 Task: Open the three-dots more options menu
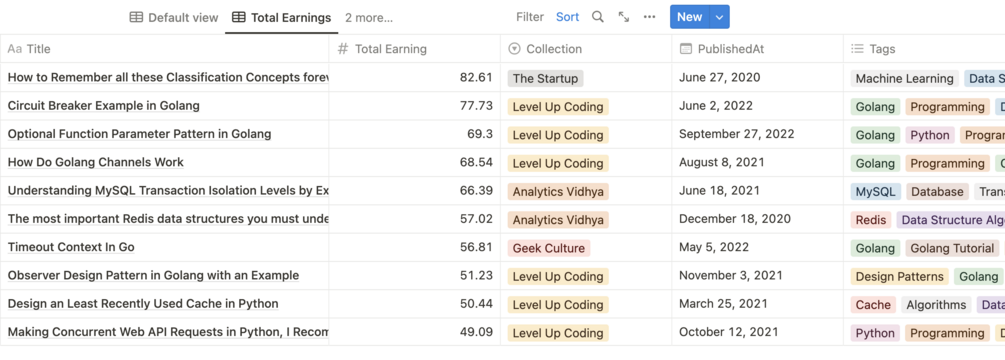click(649, 17)
